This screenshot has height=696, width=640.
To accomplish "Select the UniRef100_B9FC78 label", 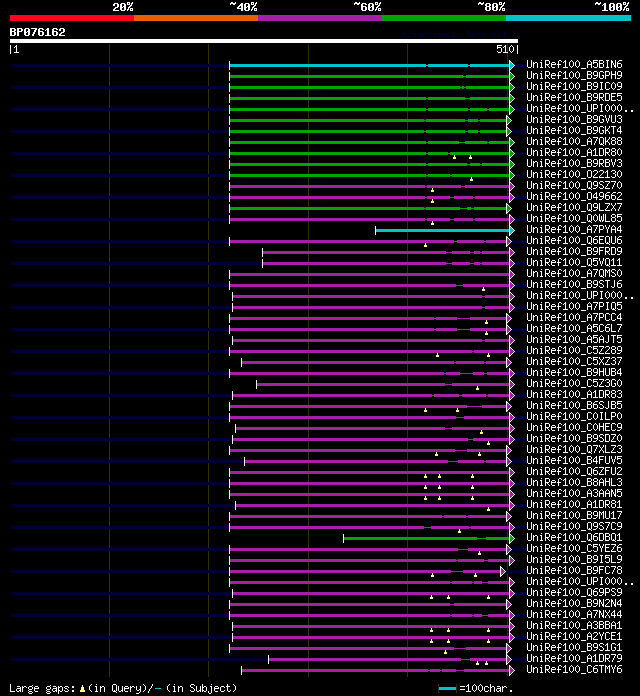I will click(574, 570).
